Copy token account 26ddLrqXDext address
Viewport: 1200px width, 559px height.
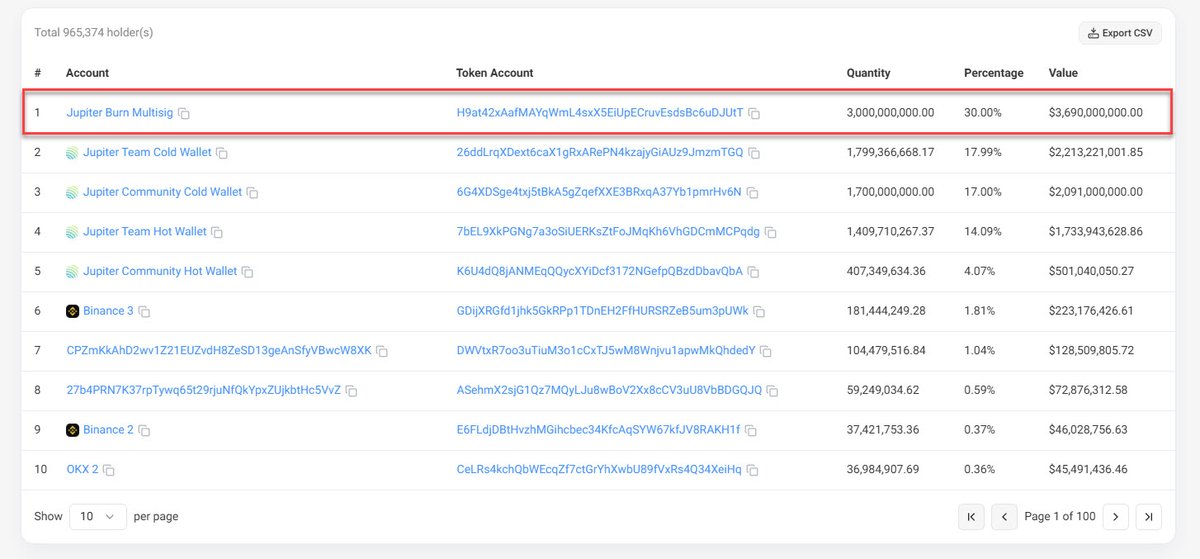[x=754, y=153]
